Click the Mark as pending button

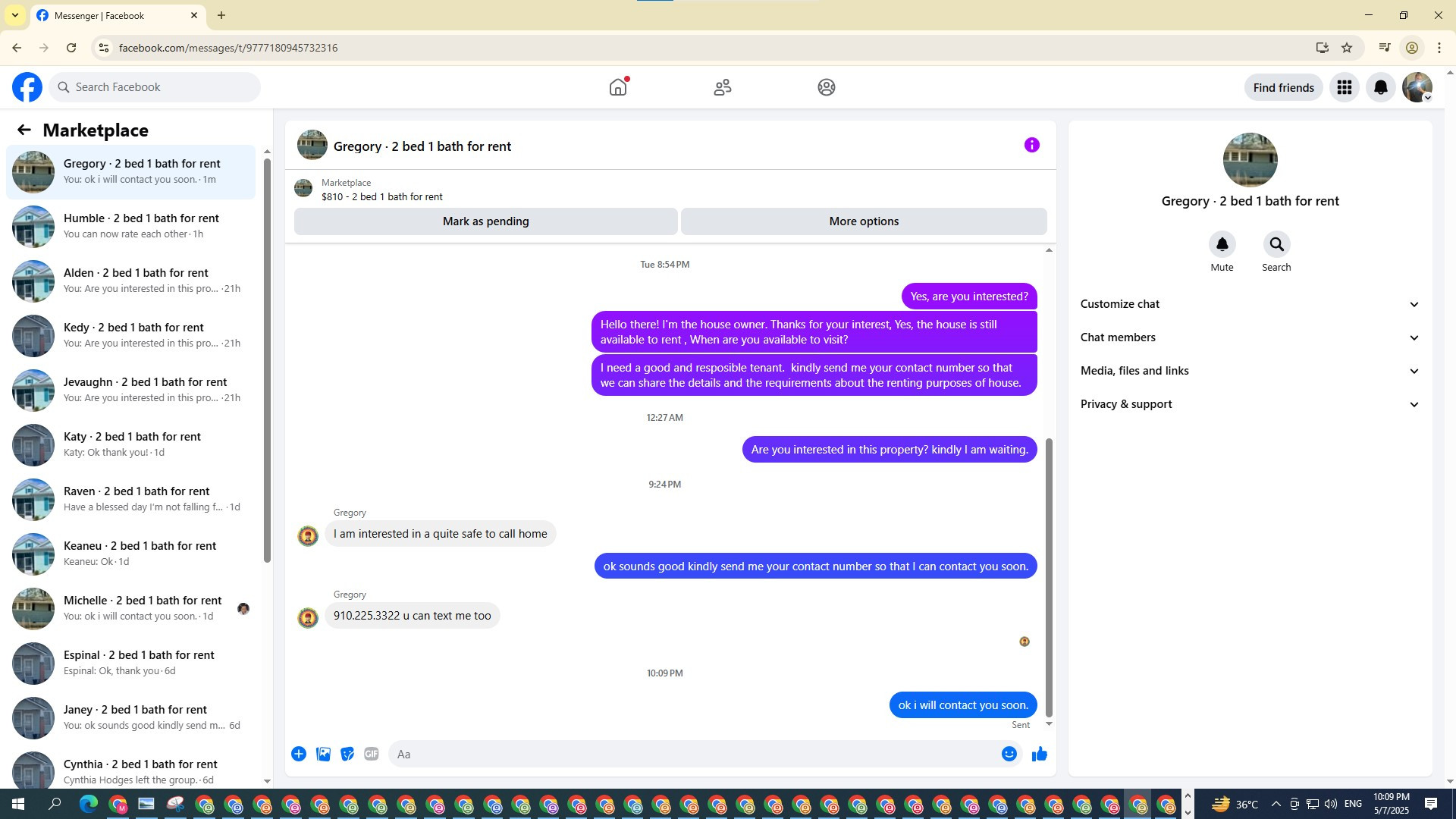[x=485, y=221]
